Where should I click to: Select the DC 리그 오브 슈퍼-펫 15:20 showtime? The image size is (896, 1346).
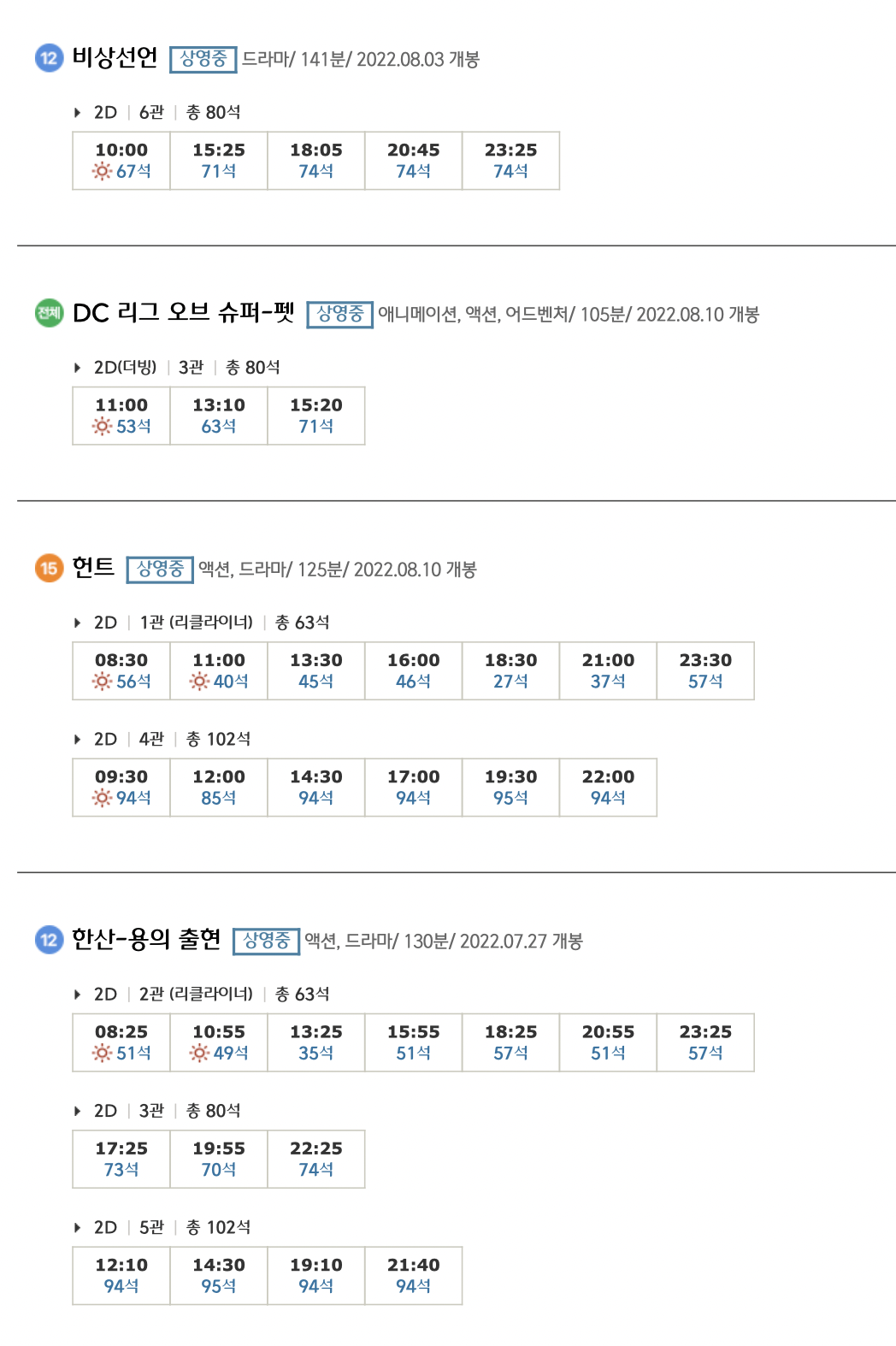click(316, 416)
